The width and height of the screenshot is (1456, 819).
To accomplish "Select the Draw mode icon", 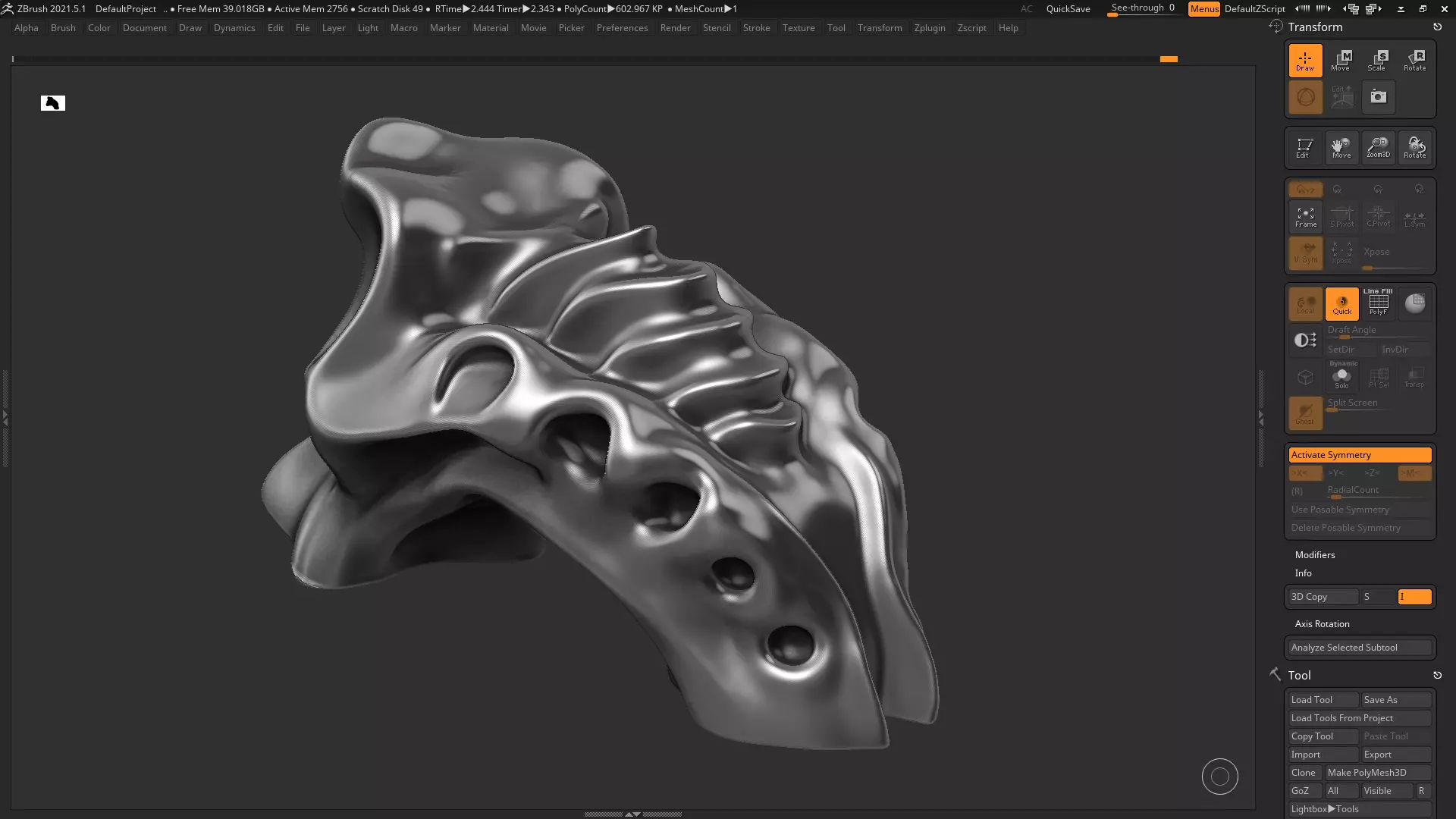I will 1305,61.
